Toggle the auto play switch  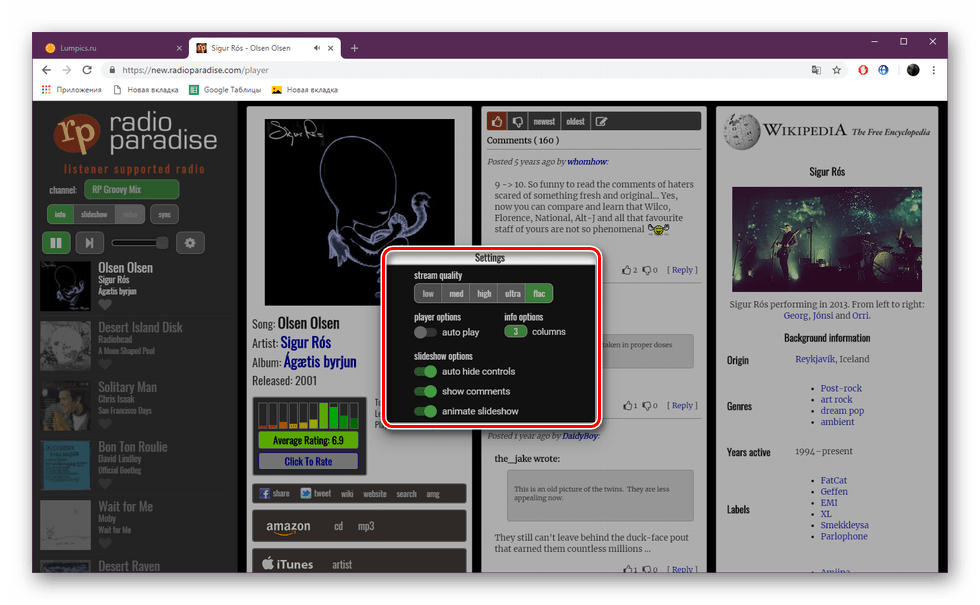coord(425,332)
